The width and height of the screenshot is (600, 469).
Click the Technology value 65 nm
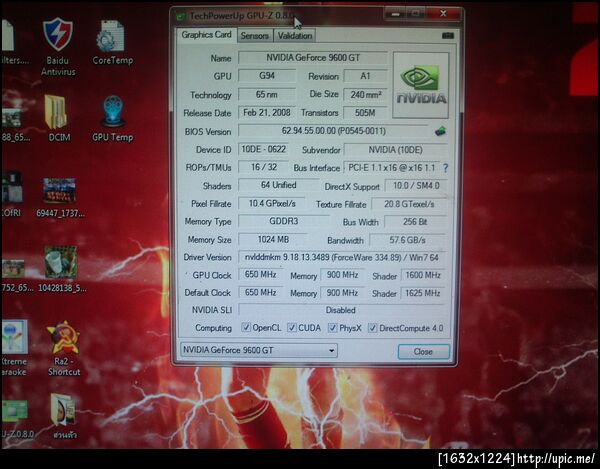tap(267, 94)
